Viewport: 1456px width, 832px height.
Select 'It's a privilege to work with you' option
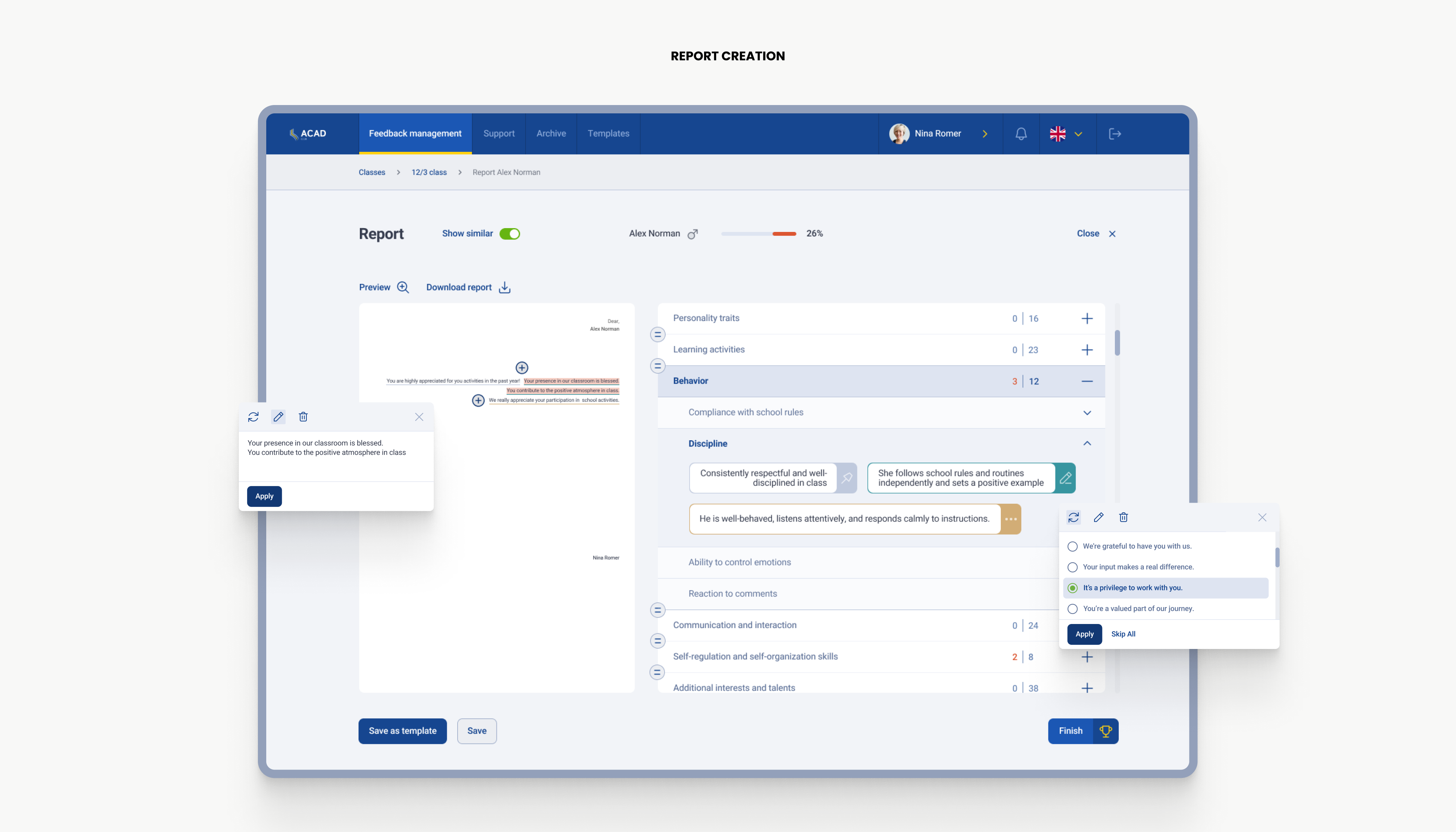coord(1073,588)
